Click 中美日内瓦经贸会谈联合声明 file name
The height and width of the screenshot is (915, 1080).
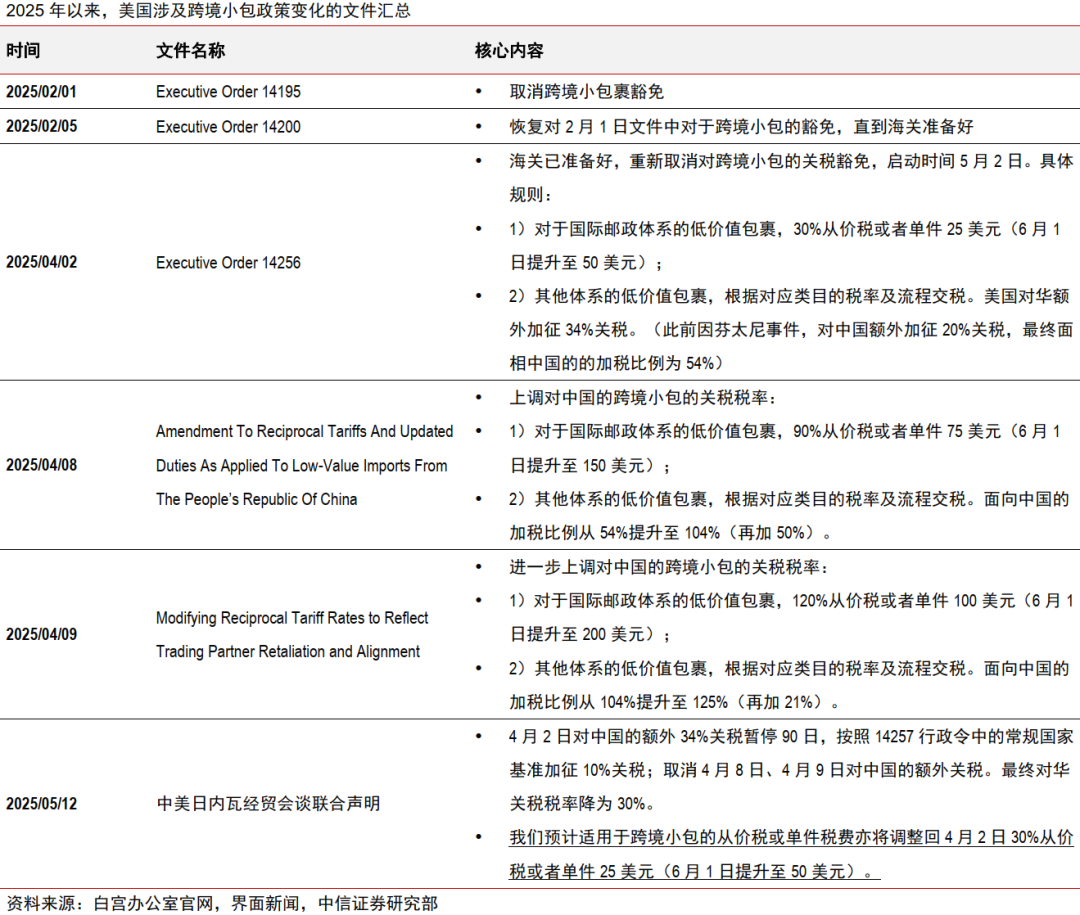pos(268,804)
